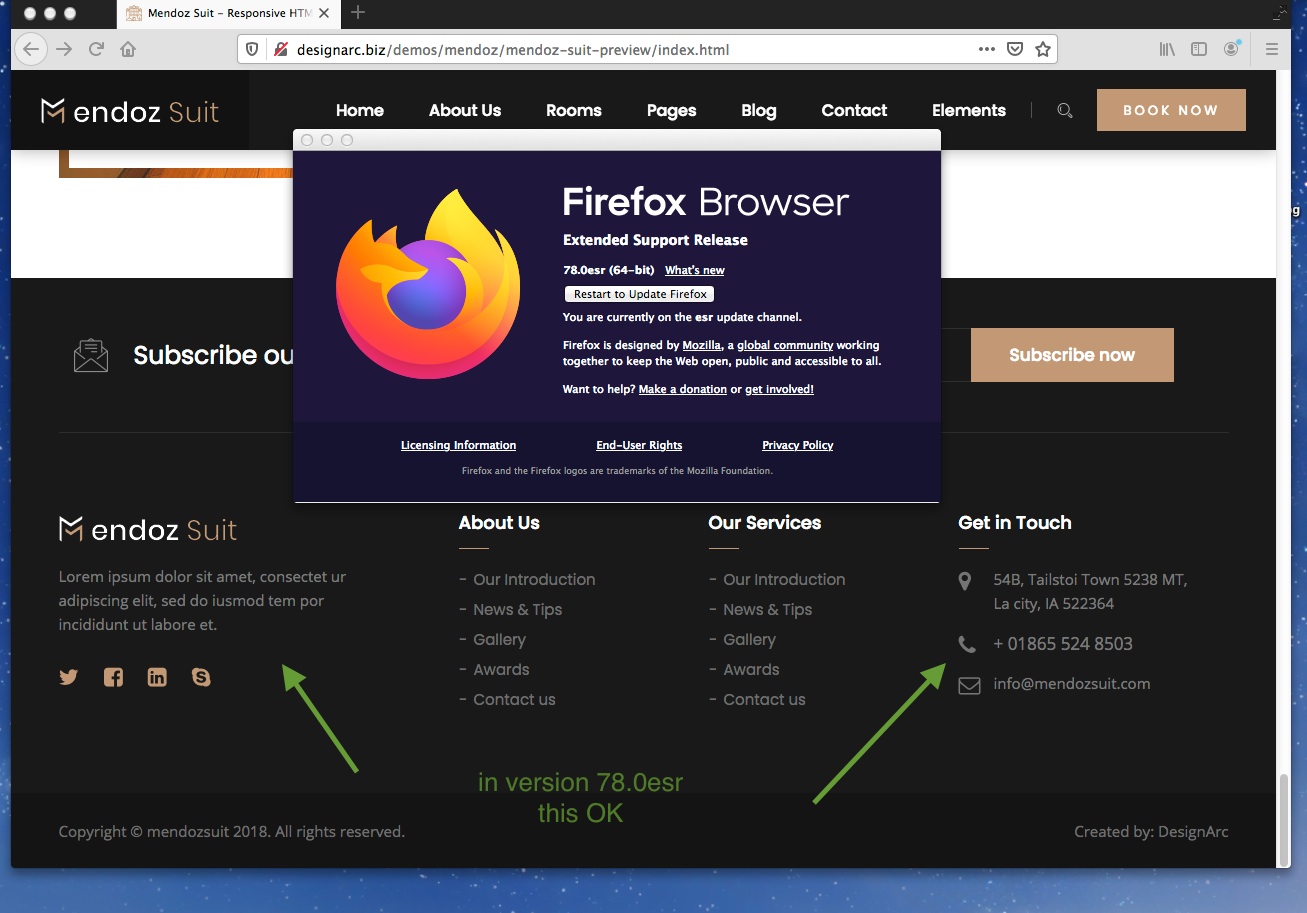Click Restart to Update Firefox
1307x913 pixels.
640,294
